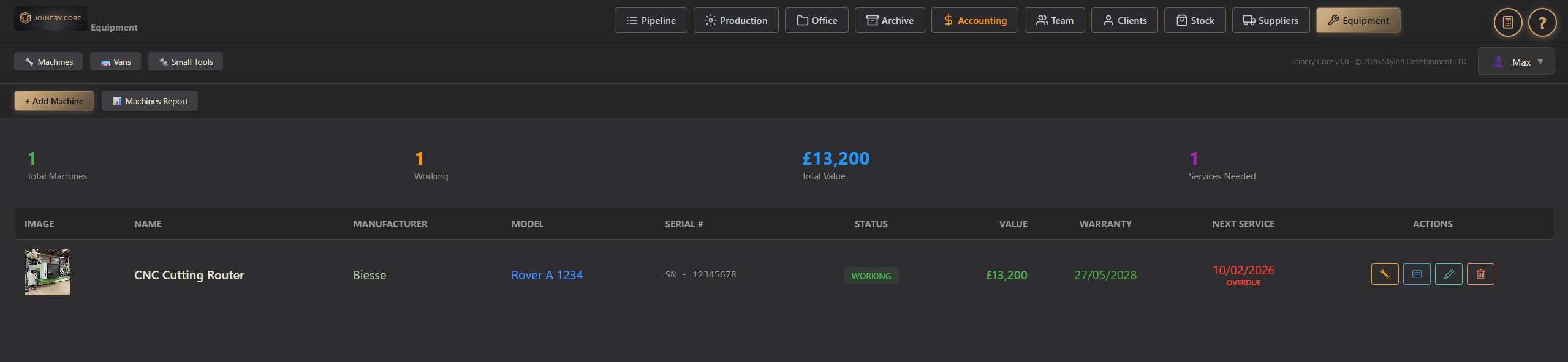The height and width of the screenshot is (362, 1568).
Task: Click the green pencil edit icon
Action: tap(1449, 274)
